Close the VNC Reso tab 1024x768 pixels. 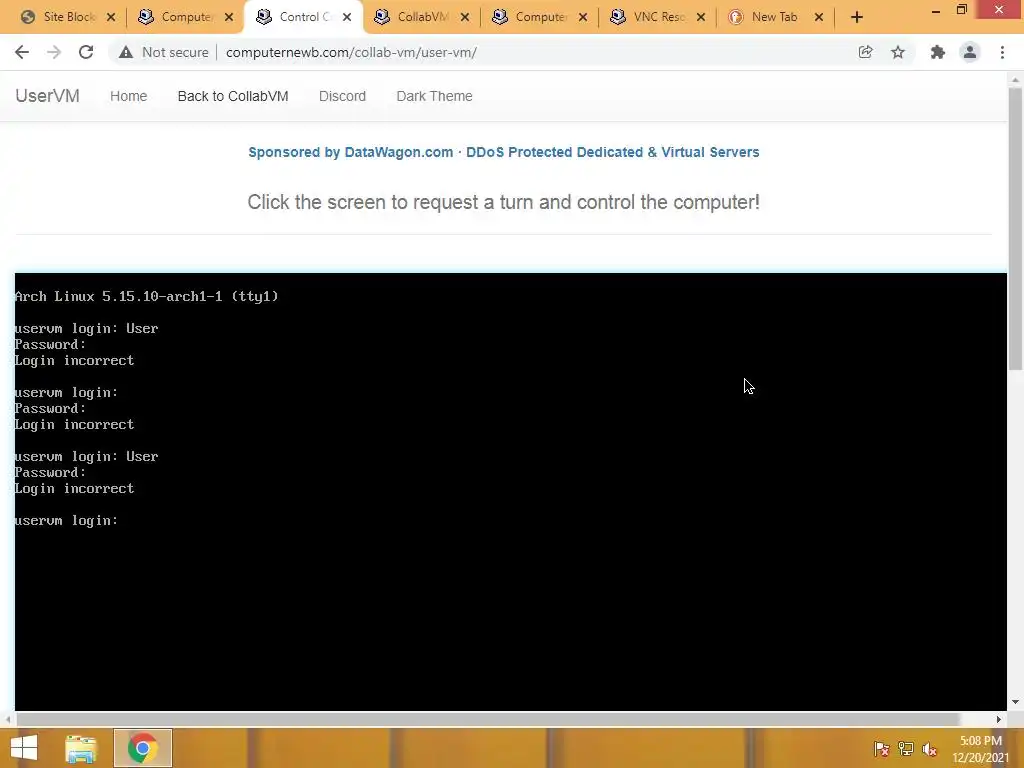[x=701, y=18]
